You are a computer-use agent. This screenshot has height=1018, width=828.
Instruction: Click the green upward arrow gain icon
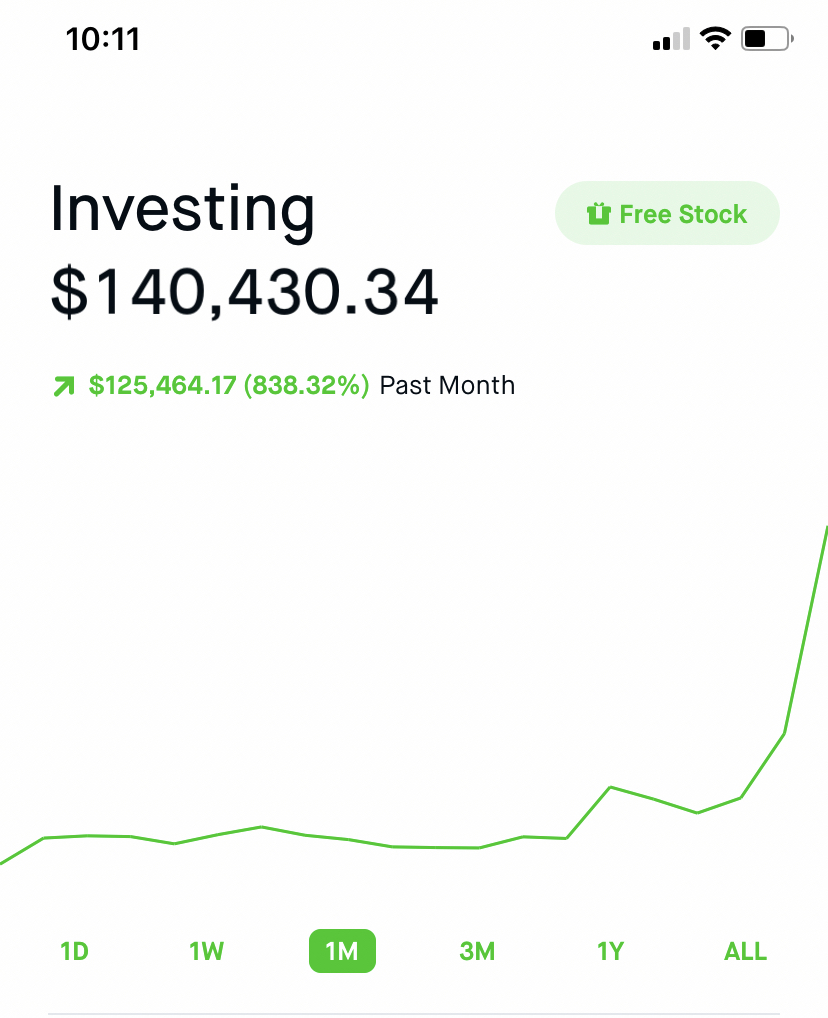[64, 386]
